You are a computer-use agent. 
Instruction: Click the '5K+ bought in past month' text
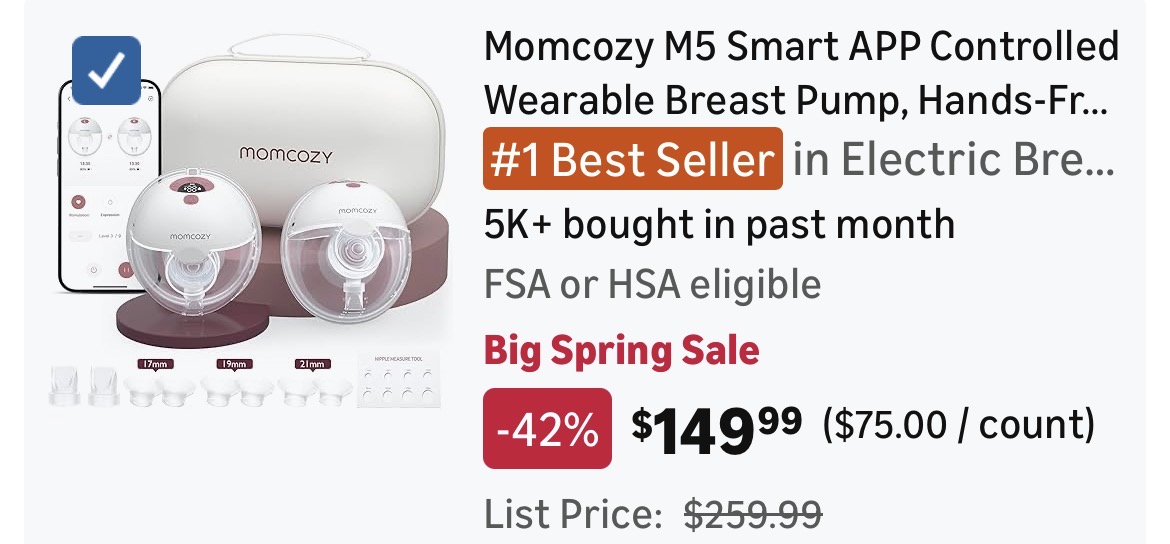point(719,224)
